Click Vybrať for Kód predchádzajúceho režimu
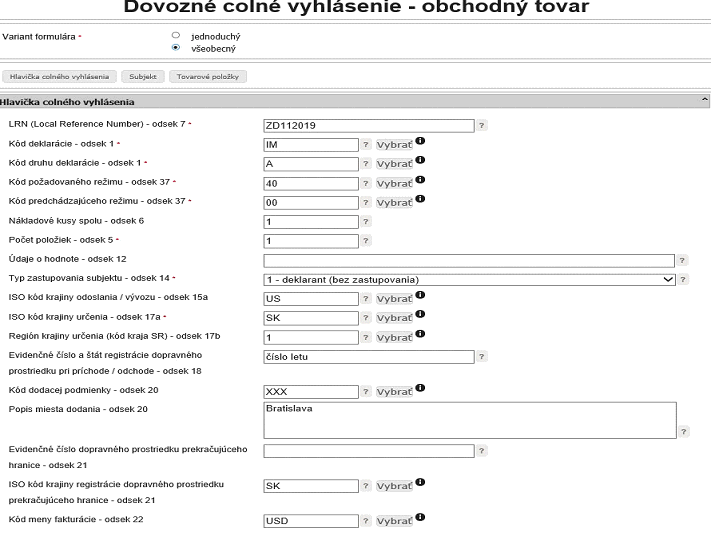The image size is (712, 533). (394, 202)
